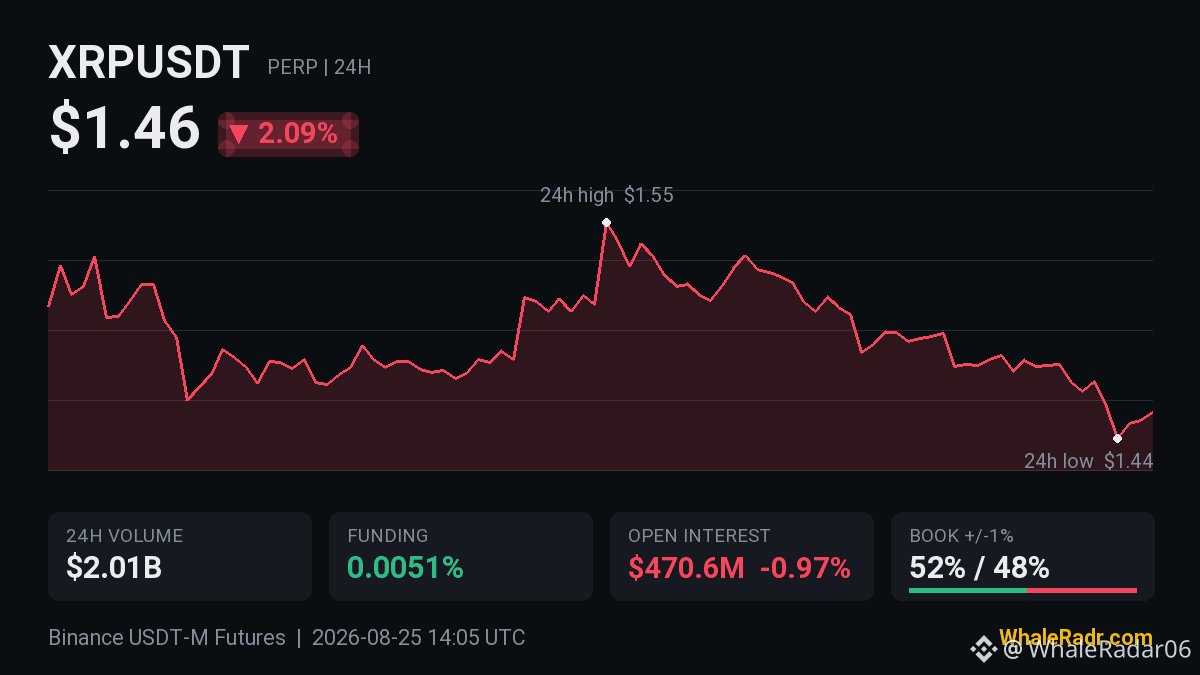Click the 0.0051% funding rate
Screen dimensions: 1200x675
tap(406, 568)
